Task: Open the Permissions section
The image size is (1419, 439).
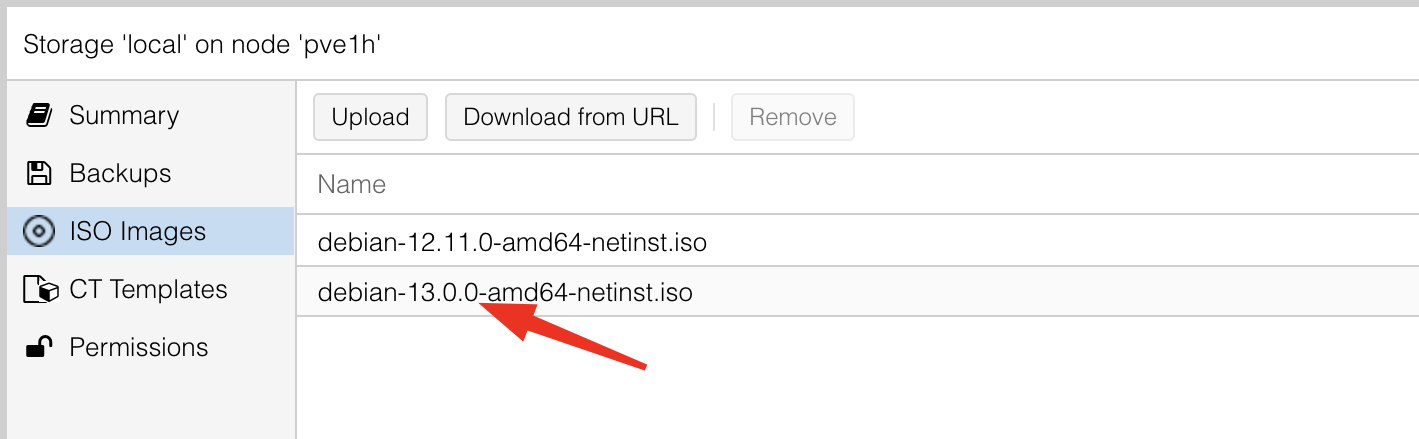Action: [x=138, y=347]
